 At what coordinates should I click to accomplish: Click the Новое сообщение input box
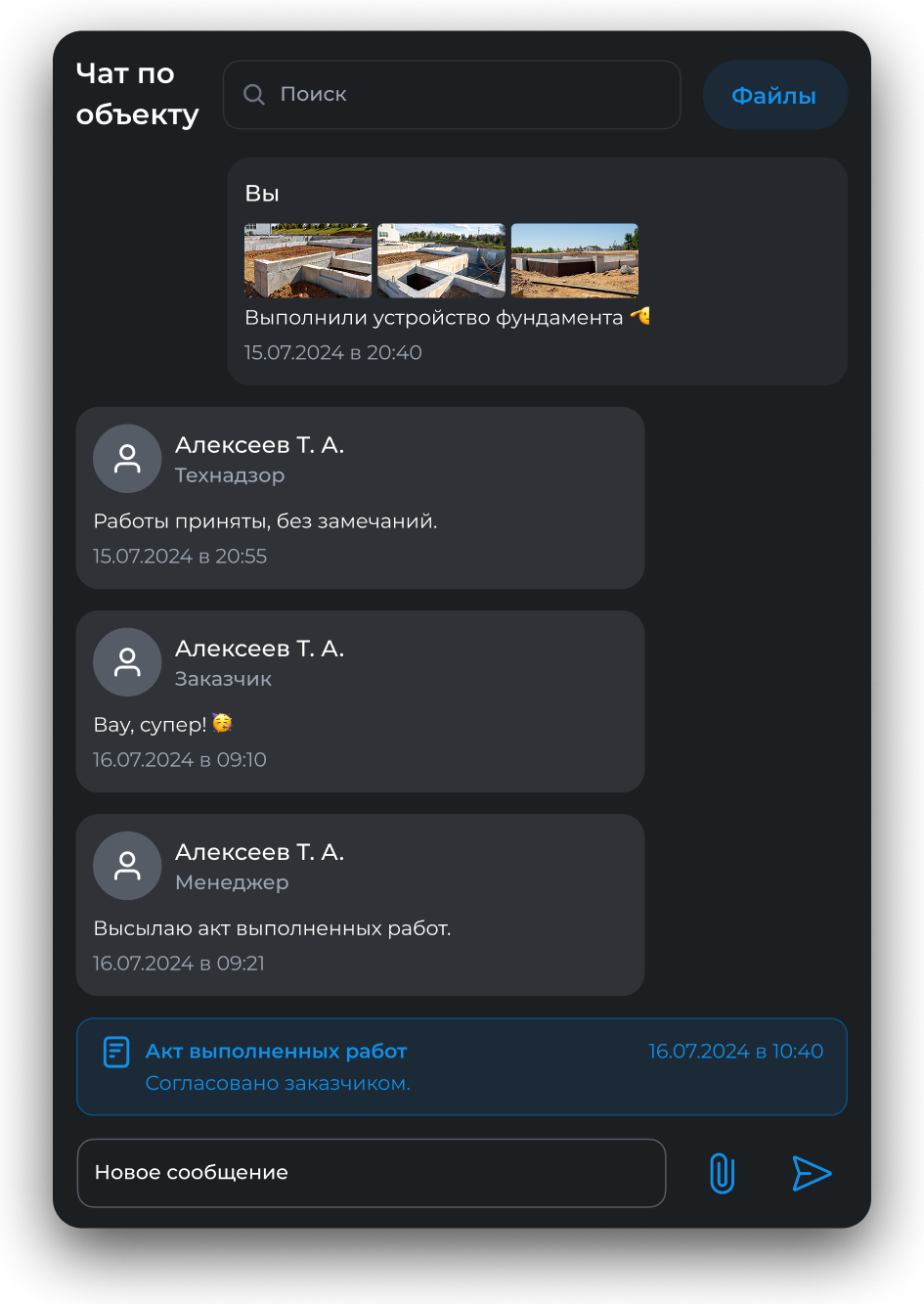372,1173
